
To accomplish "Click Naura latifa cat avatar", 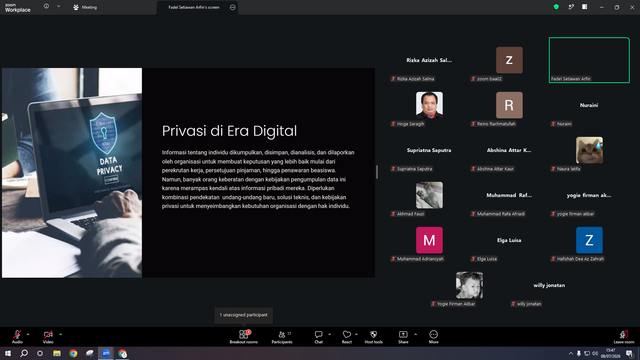I will click(589, 150).
